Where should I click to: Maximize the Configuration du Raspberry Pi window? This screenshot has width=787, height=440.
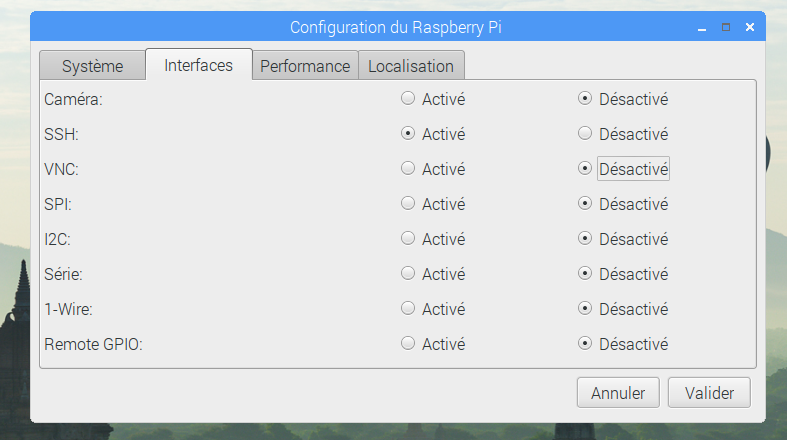click(x=726, y=27)
